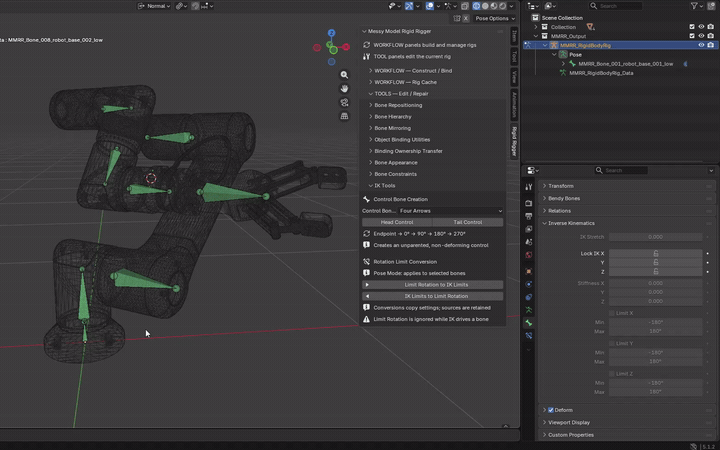The image size is (720, 450).
Task: Open the Tool sidebar tab
Action: click(514, 56)
